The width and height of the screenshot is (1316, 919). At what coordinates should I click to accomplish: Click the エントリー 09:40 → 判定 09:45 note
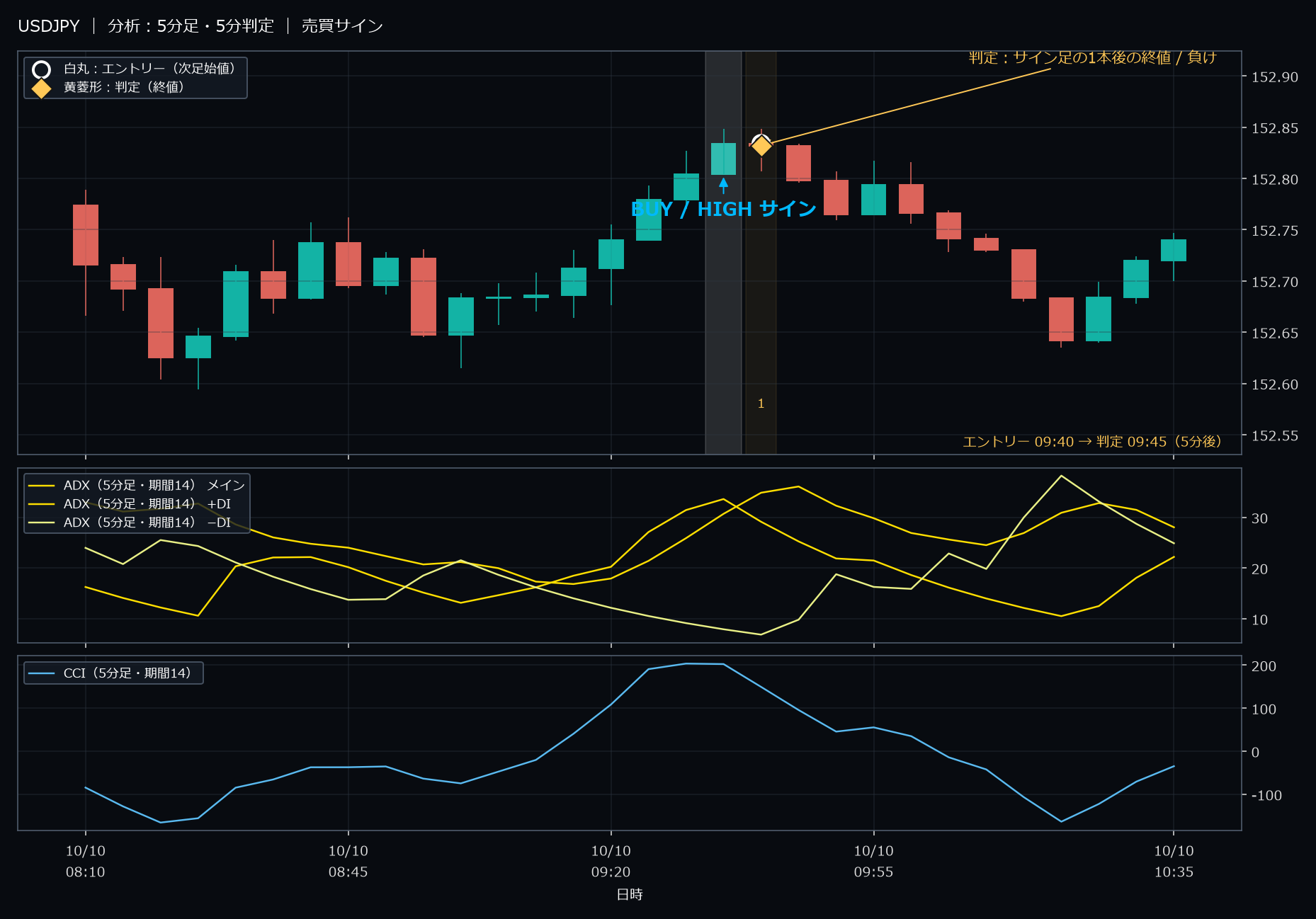pyautogui.click(x=1092, y=442)
